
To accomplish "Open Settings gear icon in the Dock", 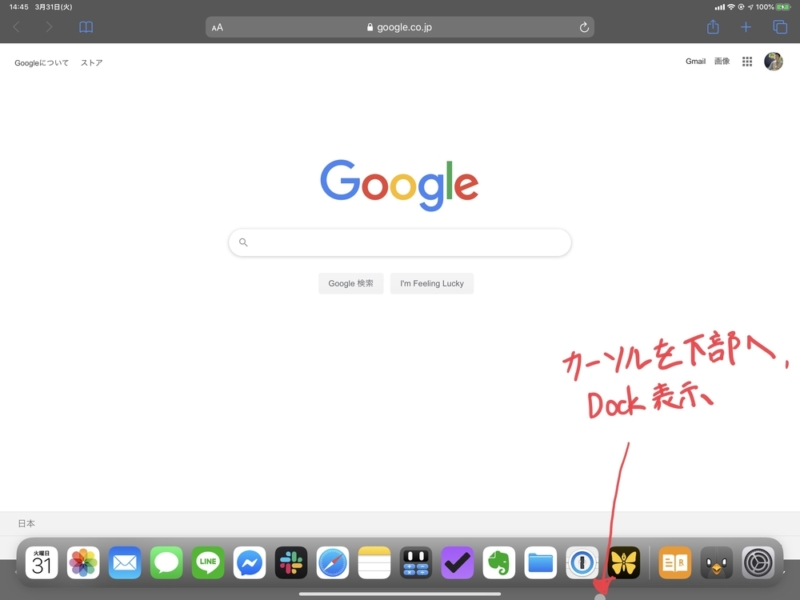I will click(758, 563).
